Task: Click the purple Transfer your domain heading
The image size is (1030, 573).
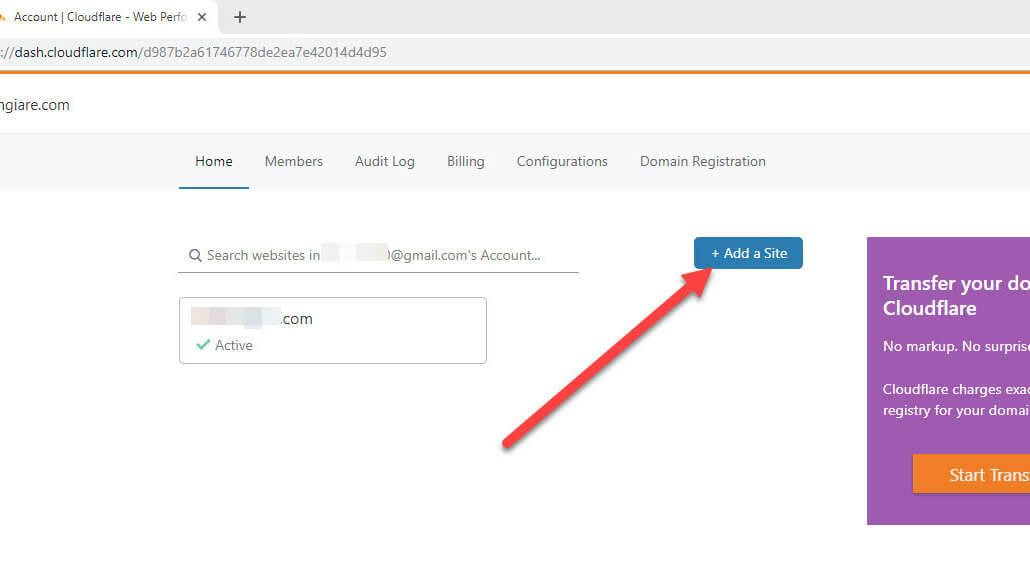Action: click(x=955, y=296)
